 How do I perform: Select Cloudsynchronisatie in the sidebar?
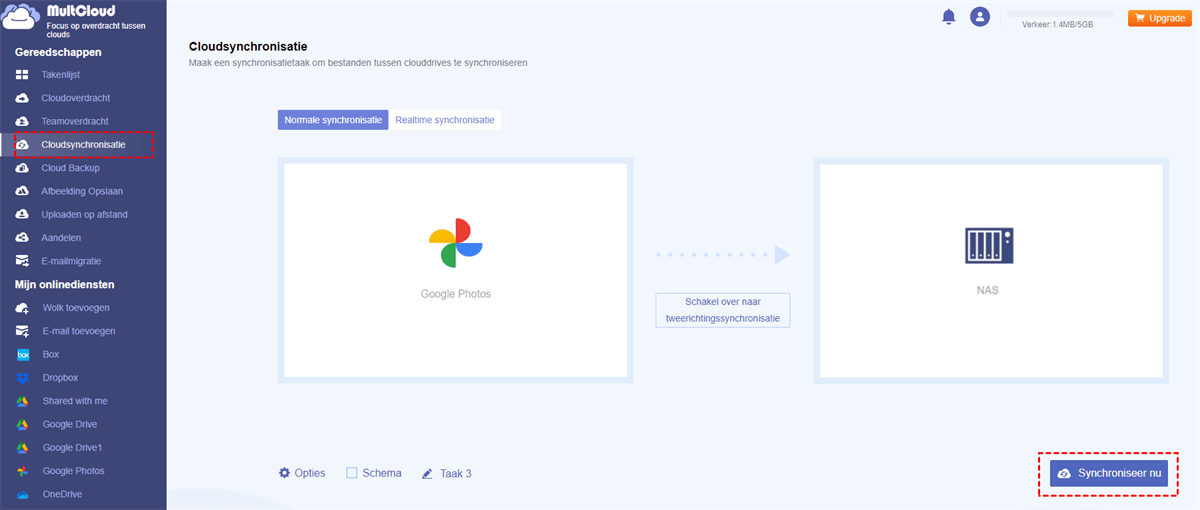click(83, 145)
